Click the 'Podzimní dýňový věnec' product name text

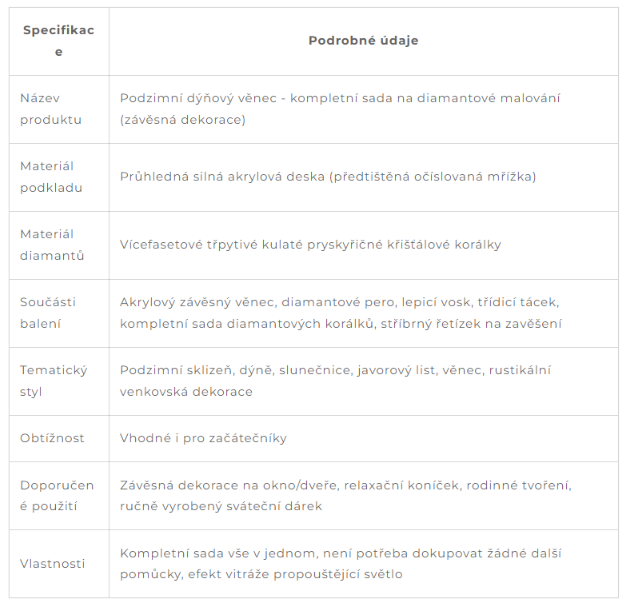[198, 98]
